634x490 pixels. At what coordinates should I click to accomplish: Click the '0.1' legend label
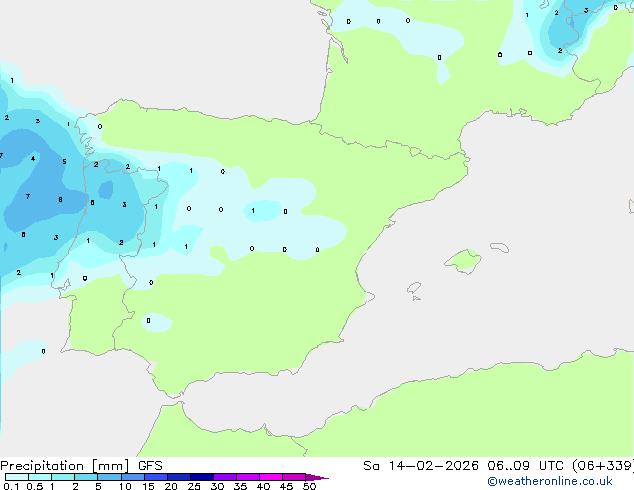11,486
